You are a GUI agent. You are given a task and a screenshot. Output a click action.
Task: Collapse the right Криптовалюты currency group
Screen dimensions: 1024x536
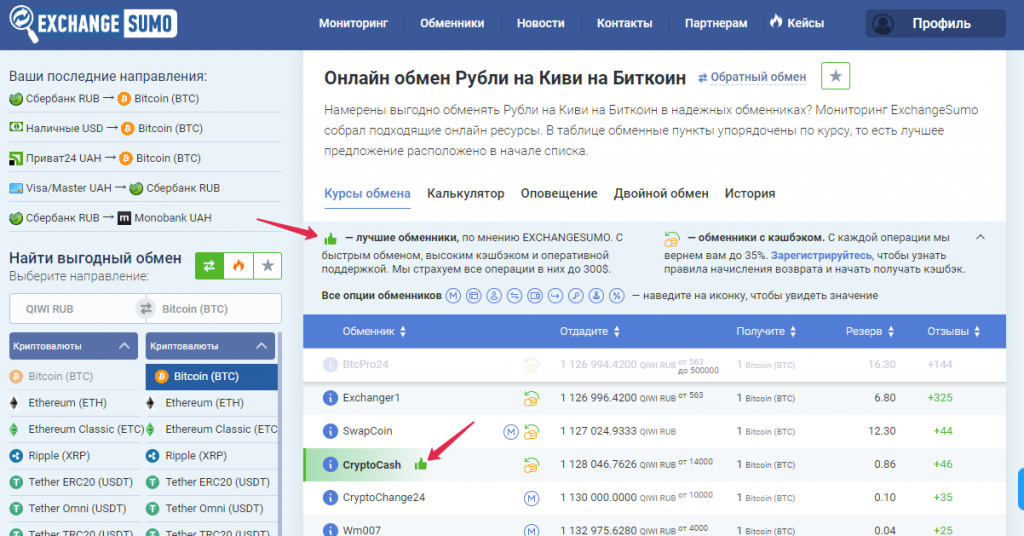click(210, 346)
